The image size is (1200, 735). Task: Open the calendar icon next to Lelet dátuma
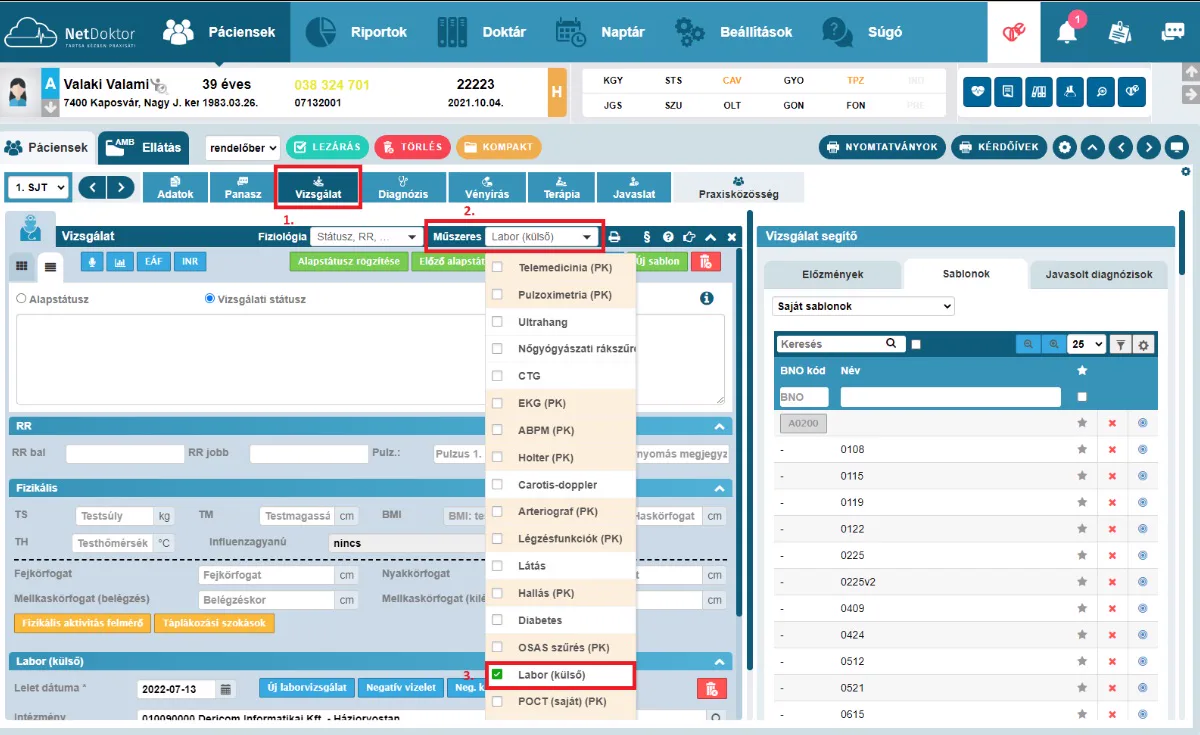coord(226,689)
